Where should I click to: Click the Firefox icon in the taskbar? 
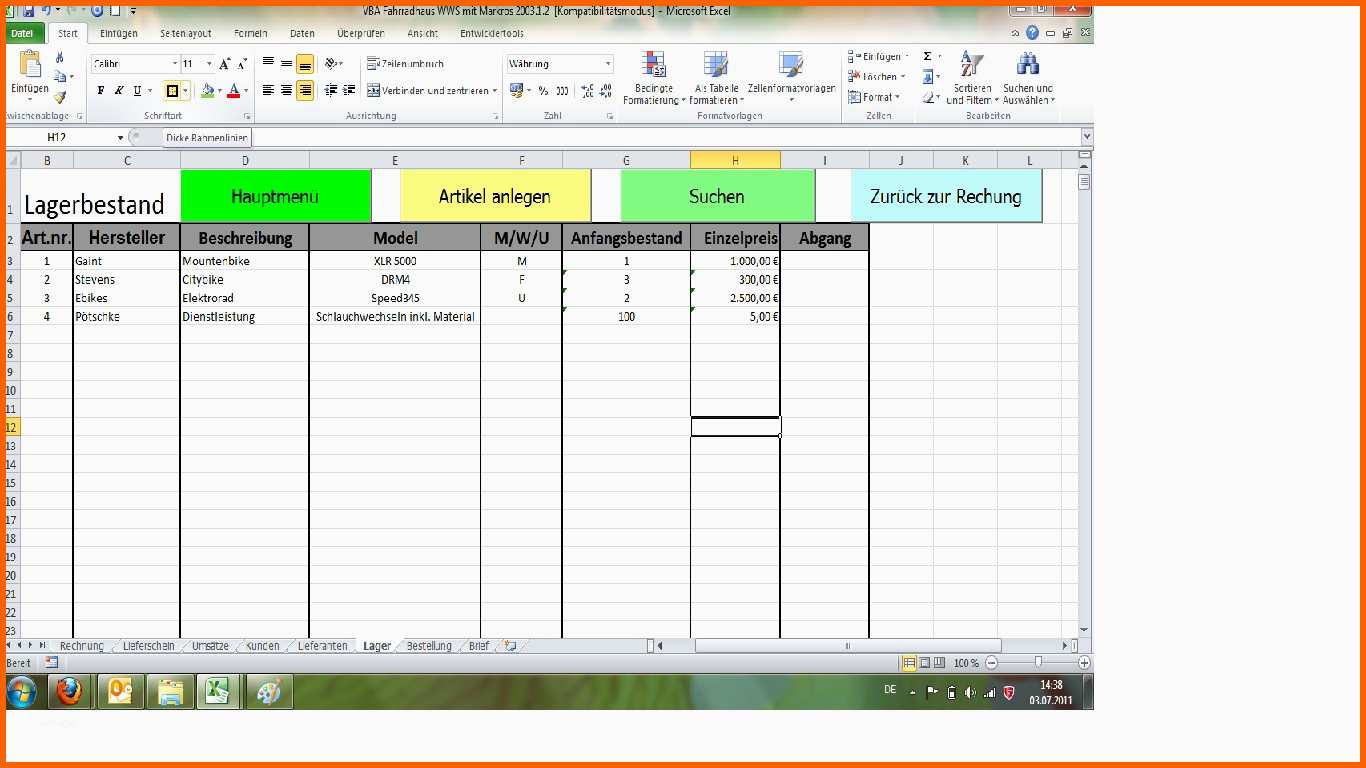69,691
